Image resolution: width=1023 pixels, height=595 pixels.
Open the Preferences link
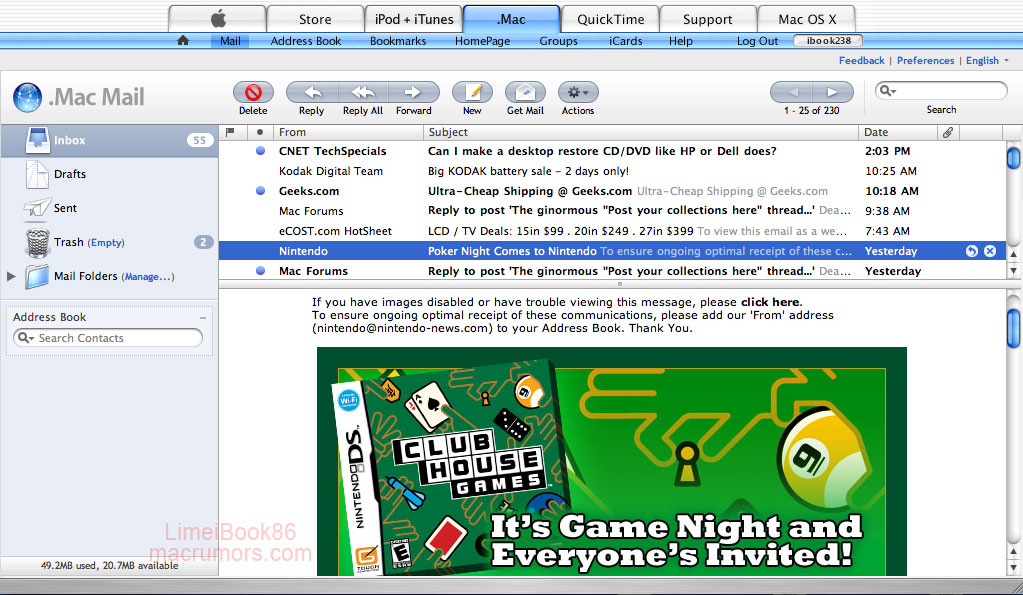click(925, 60)
